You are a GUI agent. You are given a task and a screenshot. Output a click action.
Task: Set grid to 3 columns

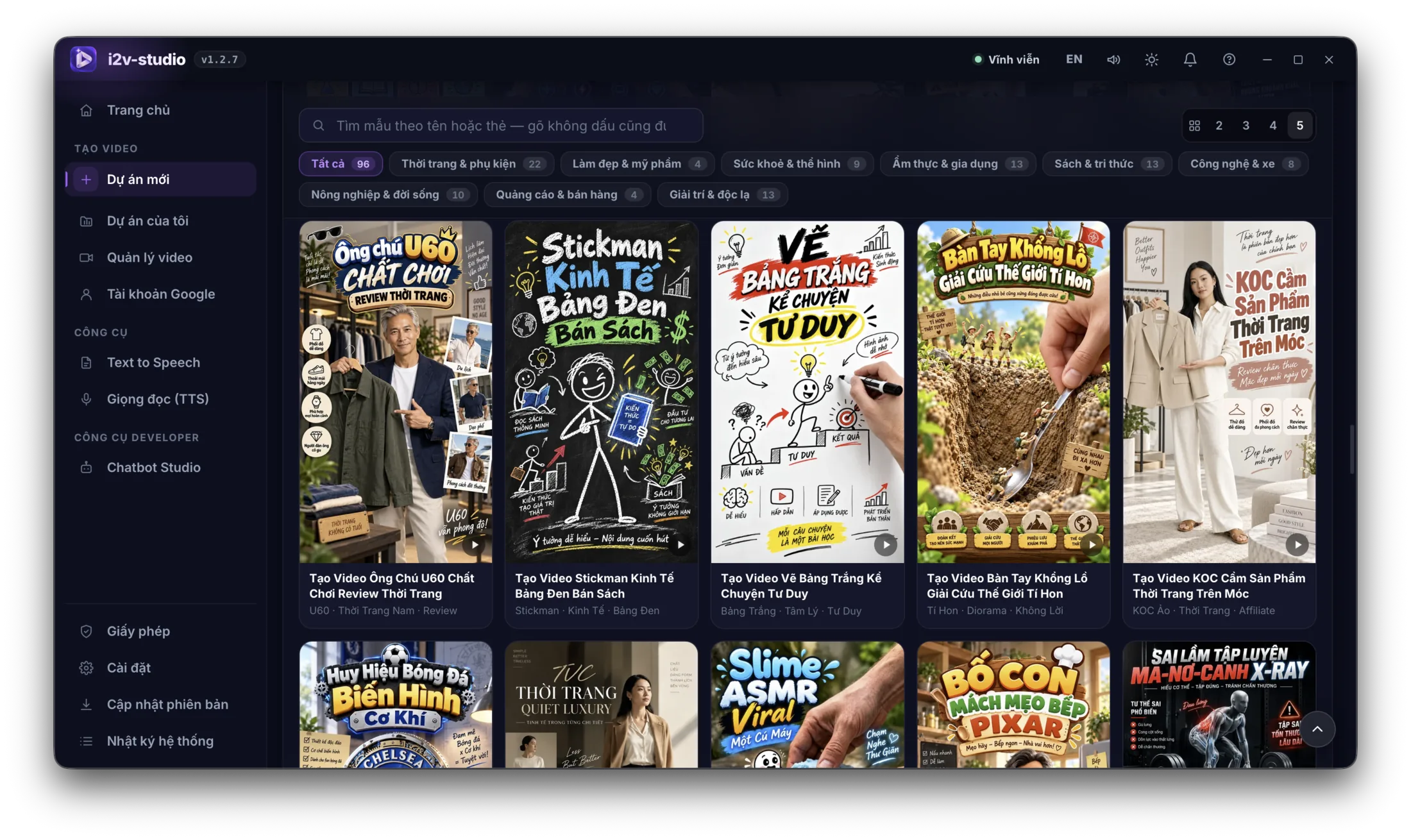(1246, 126)
